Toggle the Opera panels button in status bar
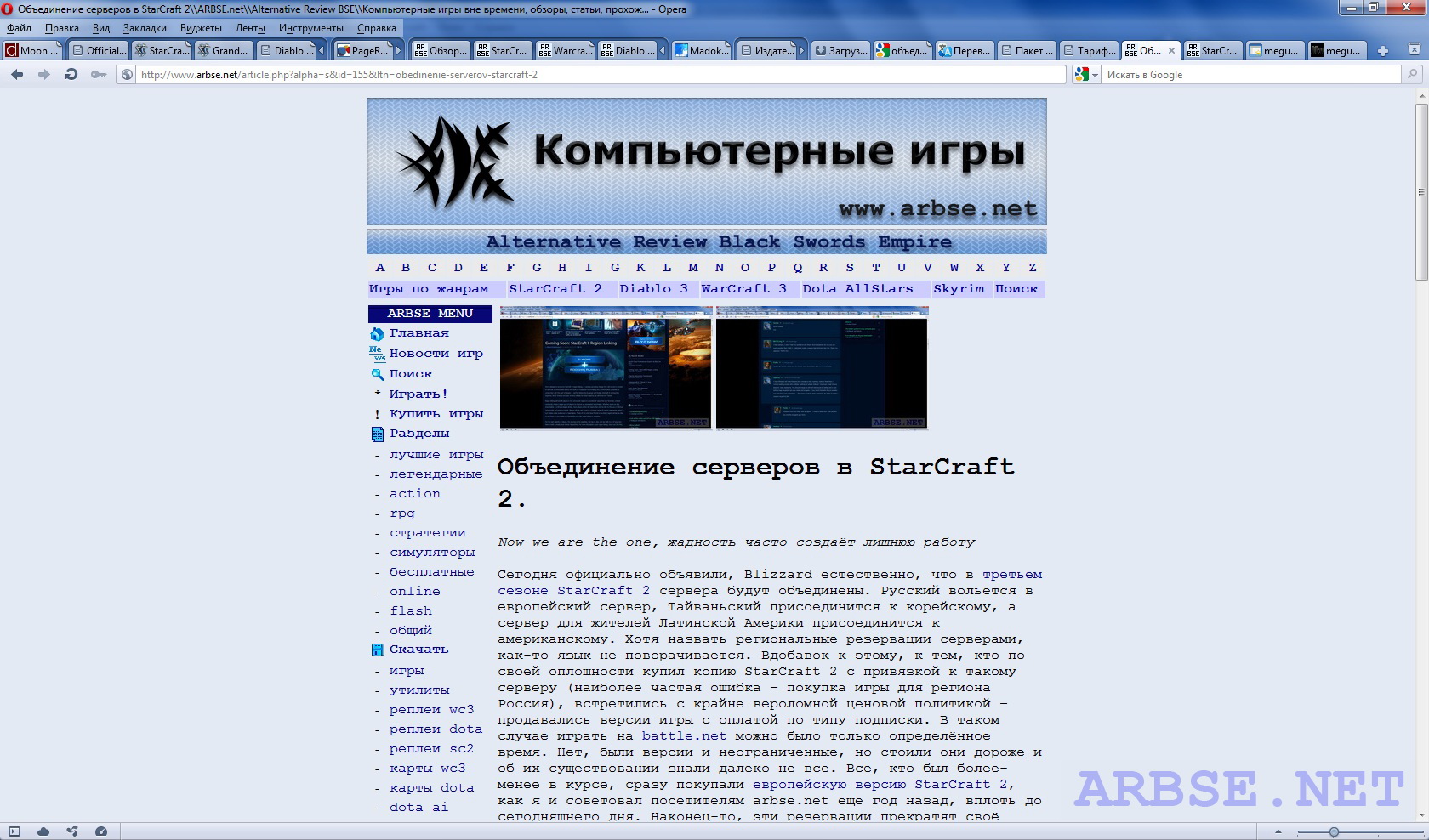Viewport: 1429px width, 840px height. click(14, 831)
